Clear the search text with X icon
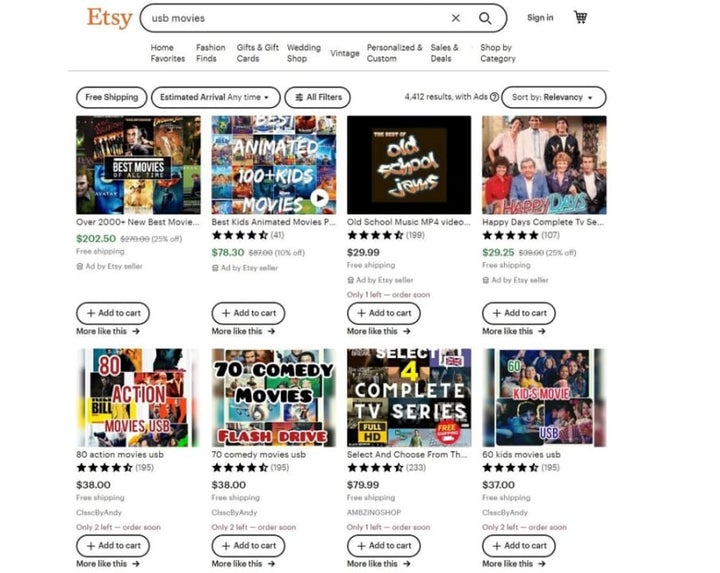The height and width of the screenshot is (573, 720). pos(456,18)
